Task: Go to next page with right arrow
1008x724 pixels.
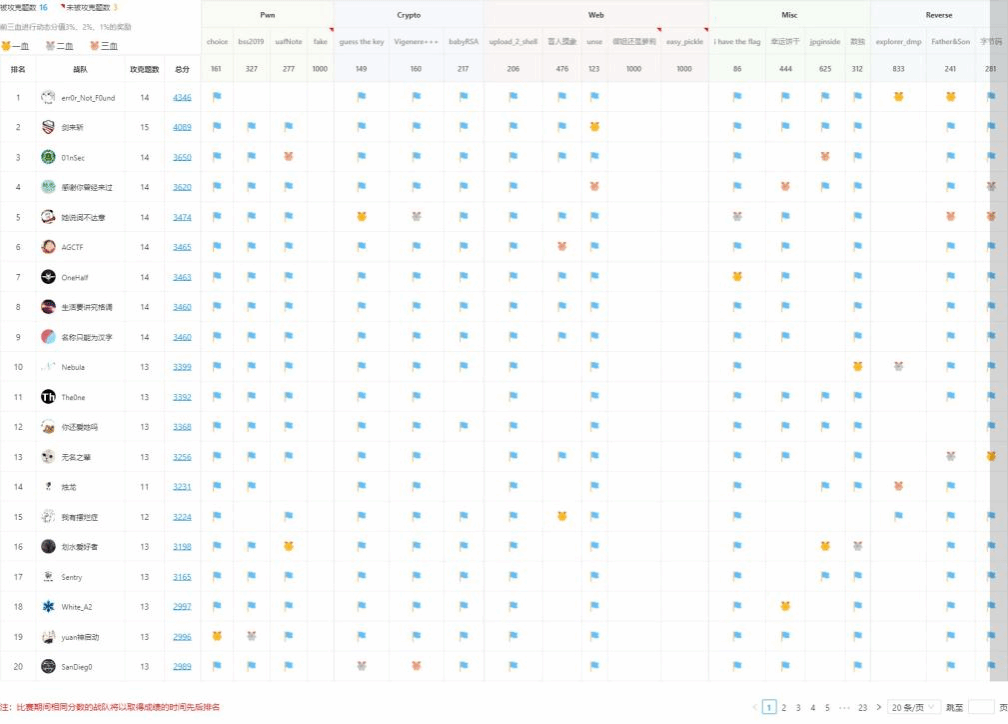Action: [878, 707]
